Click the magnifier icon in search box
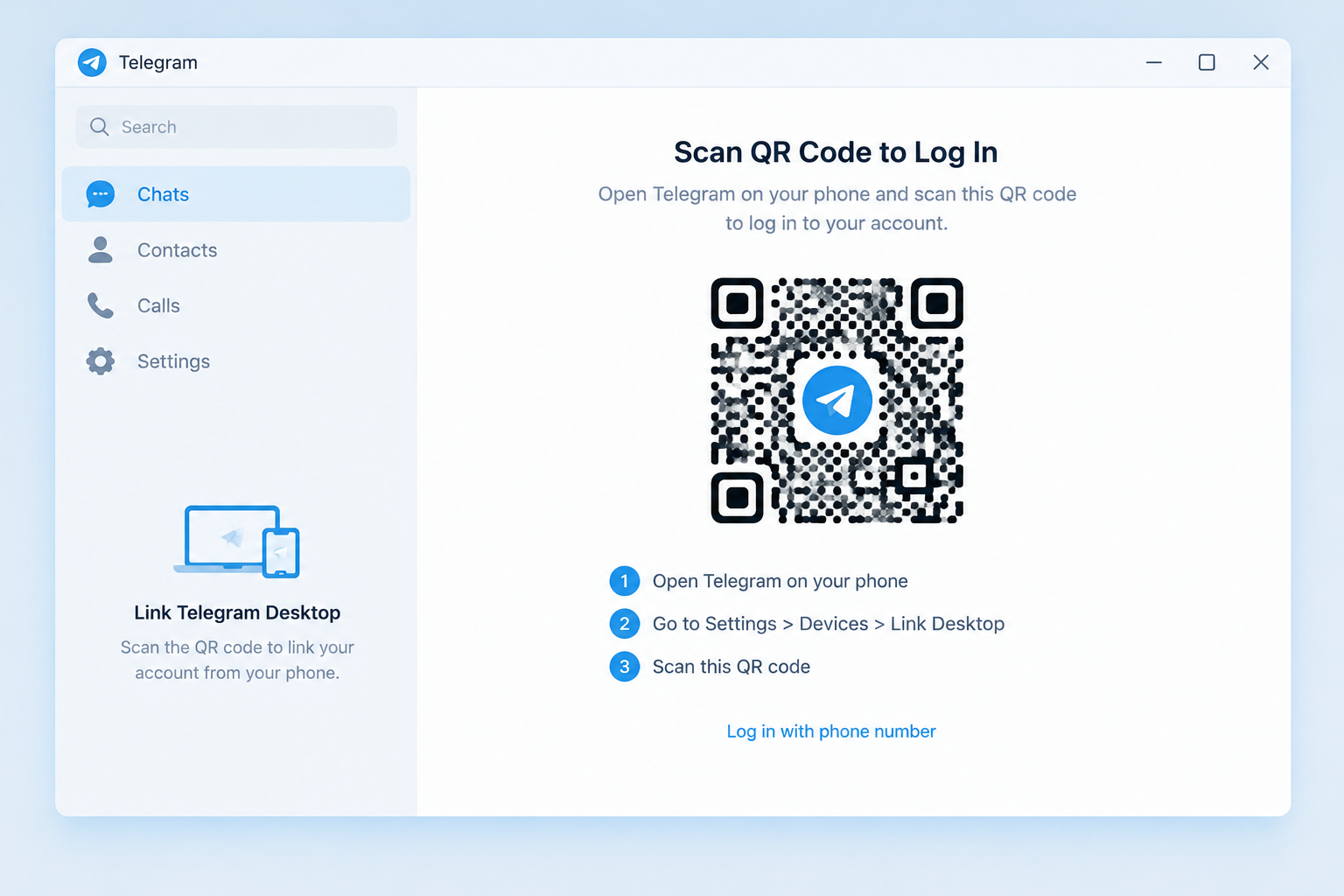Viewport: 1344px width, 896px height. point(100,127)
